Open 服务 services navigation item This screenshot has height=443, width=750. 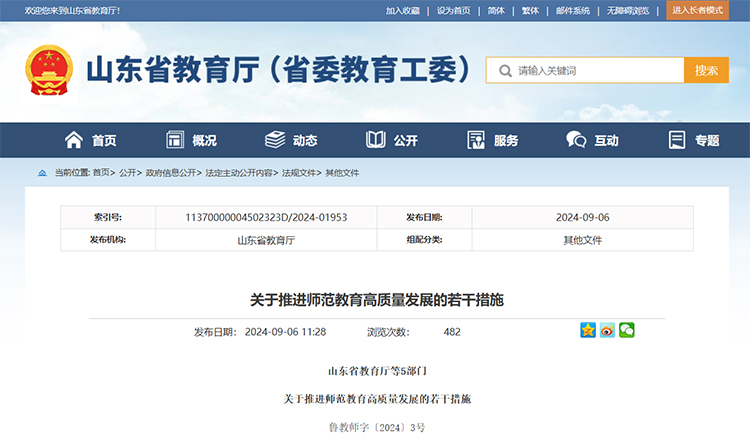click(x=492, y=140)
